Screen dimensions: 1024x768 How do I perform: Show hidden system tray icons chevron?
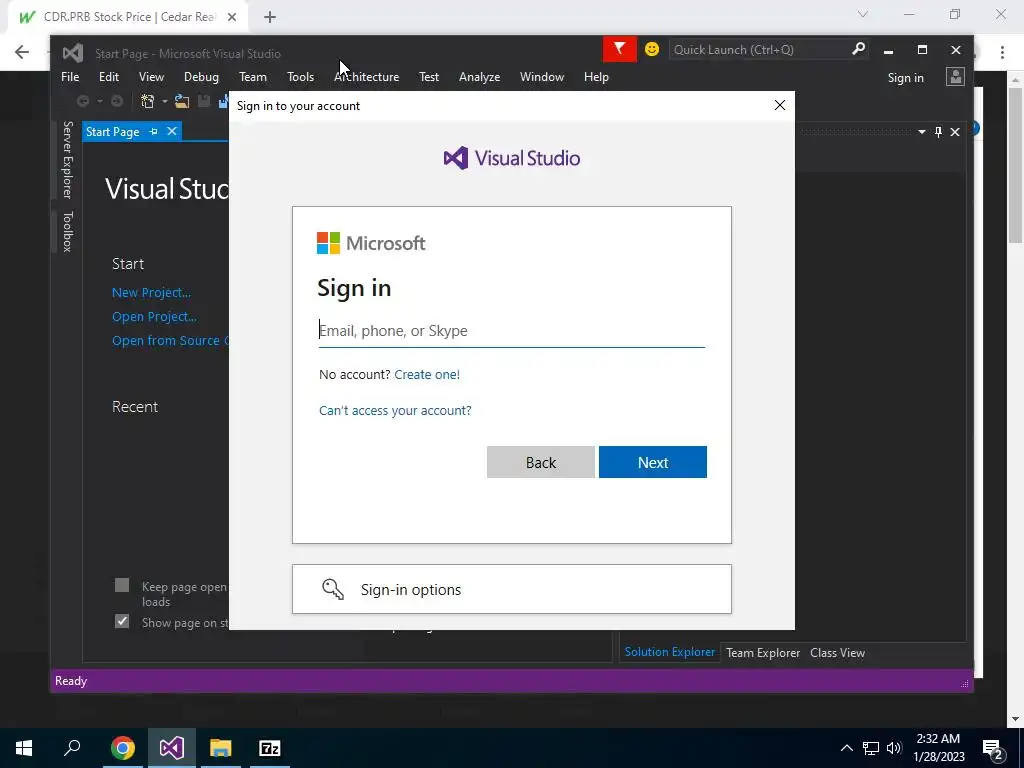pyautogui.click(x=846, y=748)
